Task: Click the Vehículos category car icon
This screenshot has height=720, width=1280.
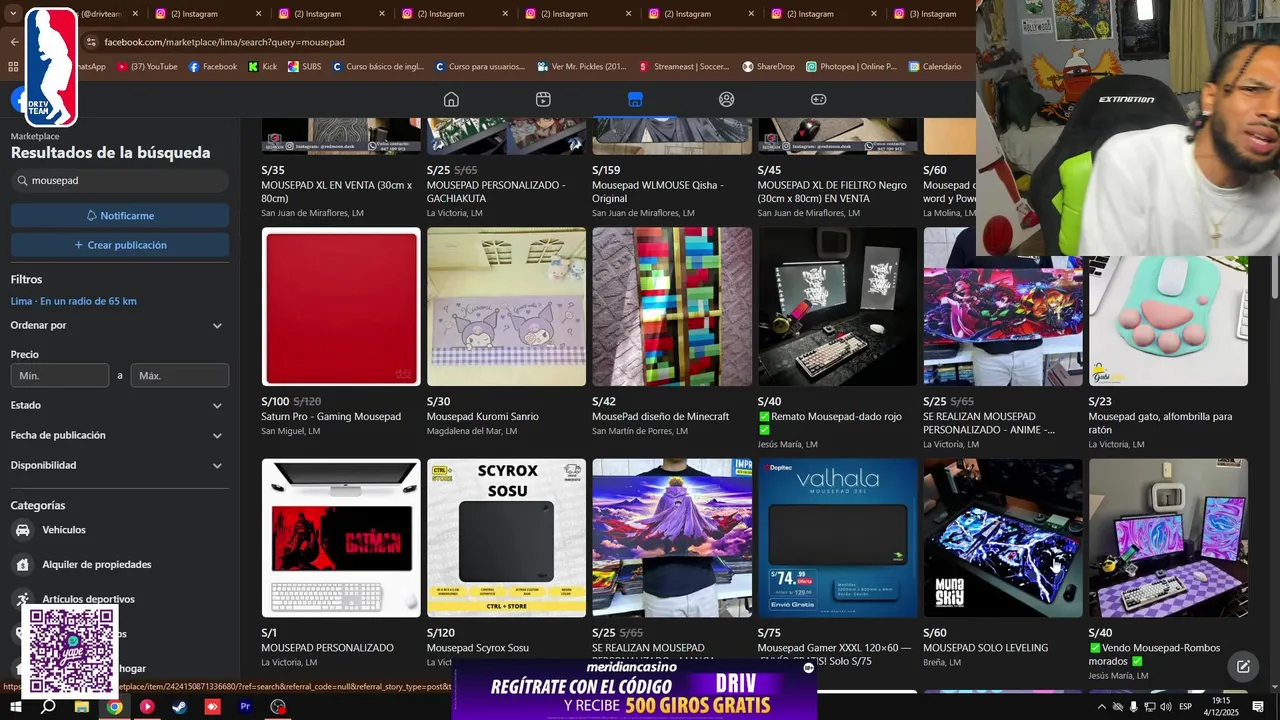Action: (x=22, y=530)
